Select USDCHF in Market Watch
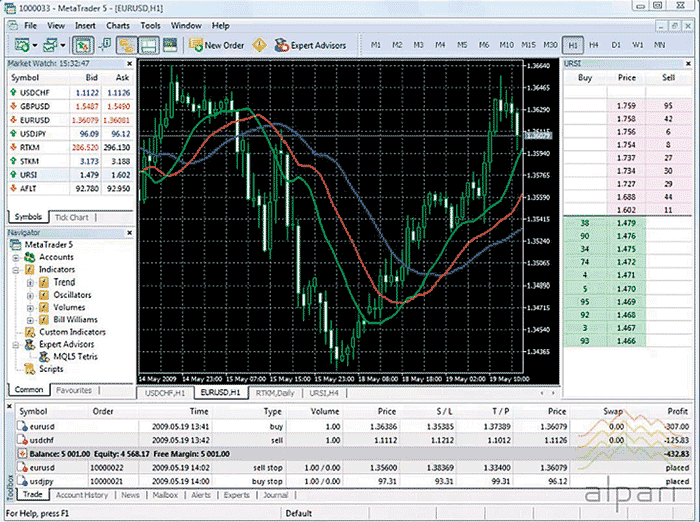700x522 pixels. coord(71,93)
